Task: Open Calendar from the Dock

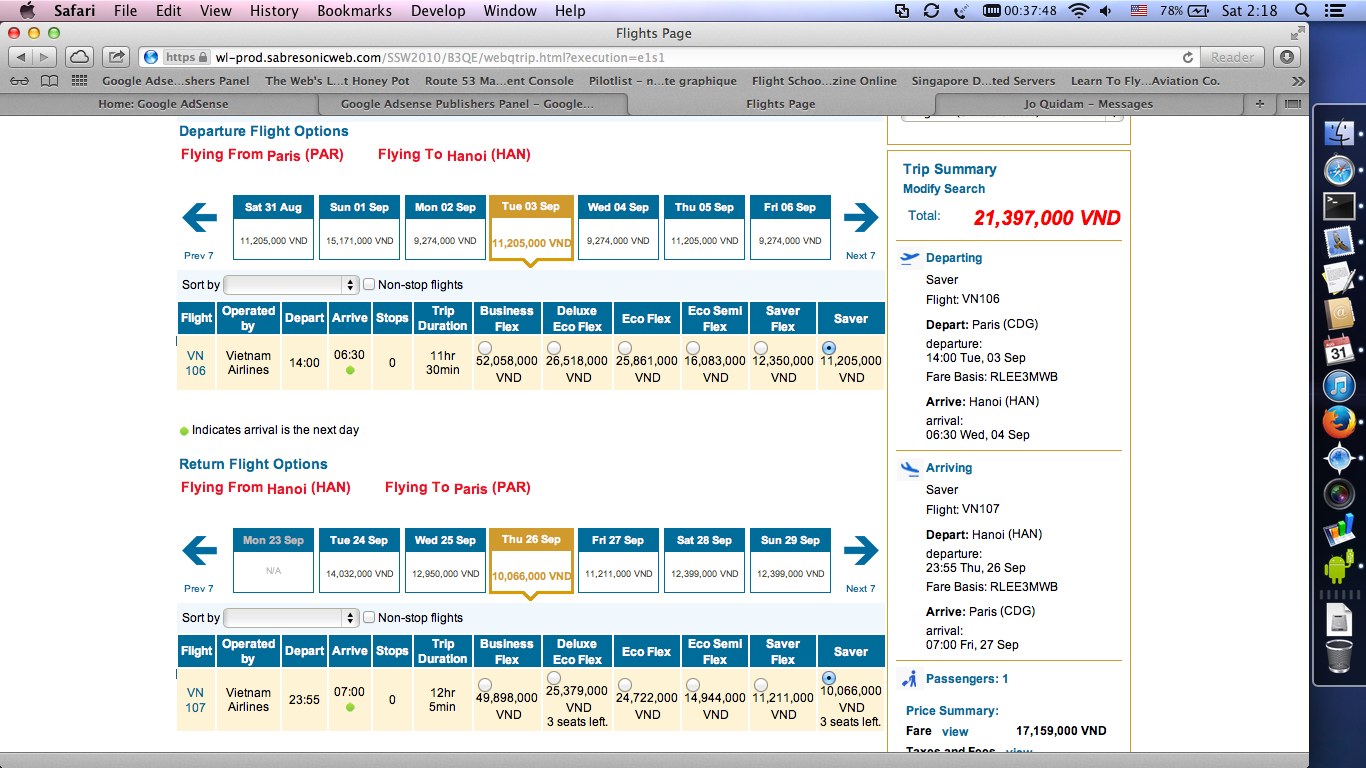Action: [x=1339, y=350]
